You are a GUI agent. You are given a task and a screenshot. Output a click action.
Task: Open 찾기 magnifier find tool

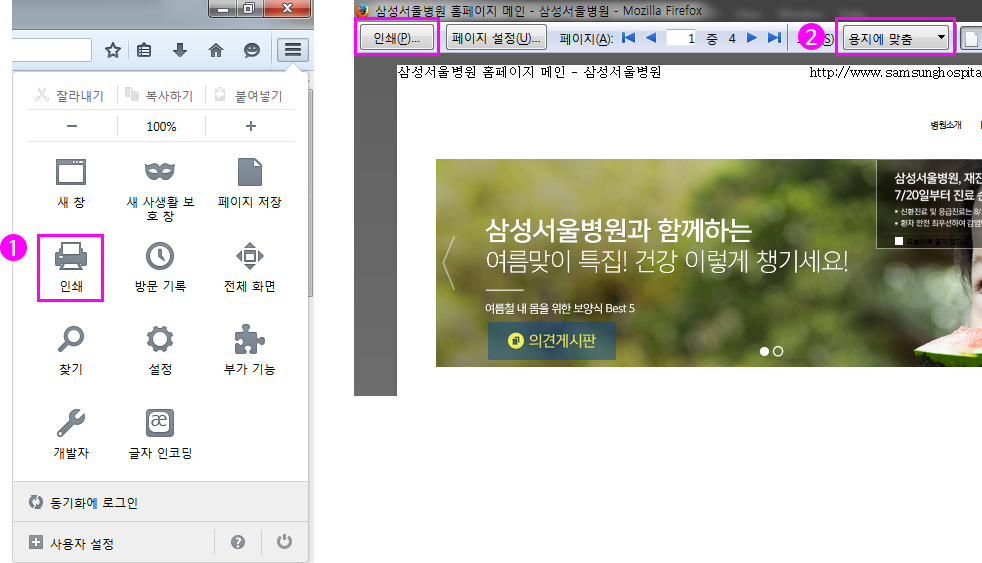click(x=71, y=350)
